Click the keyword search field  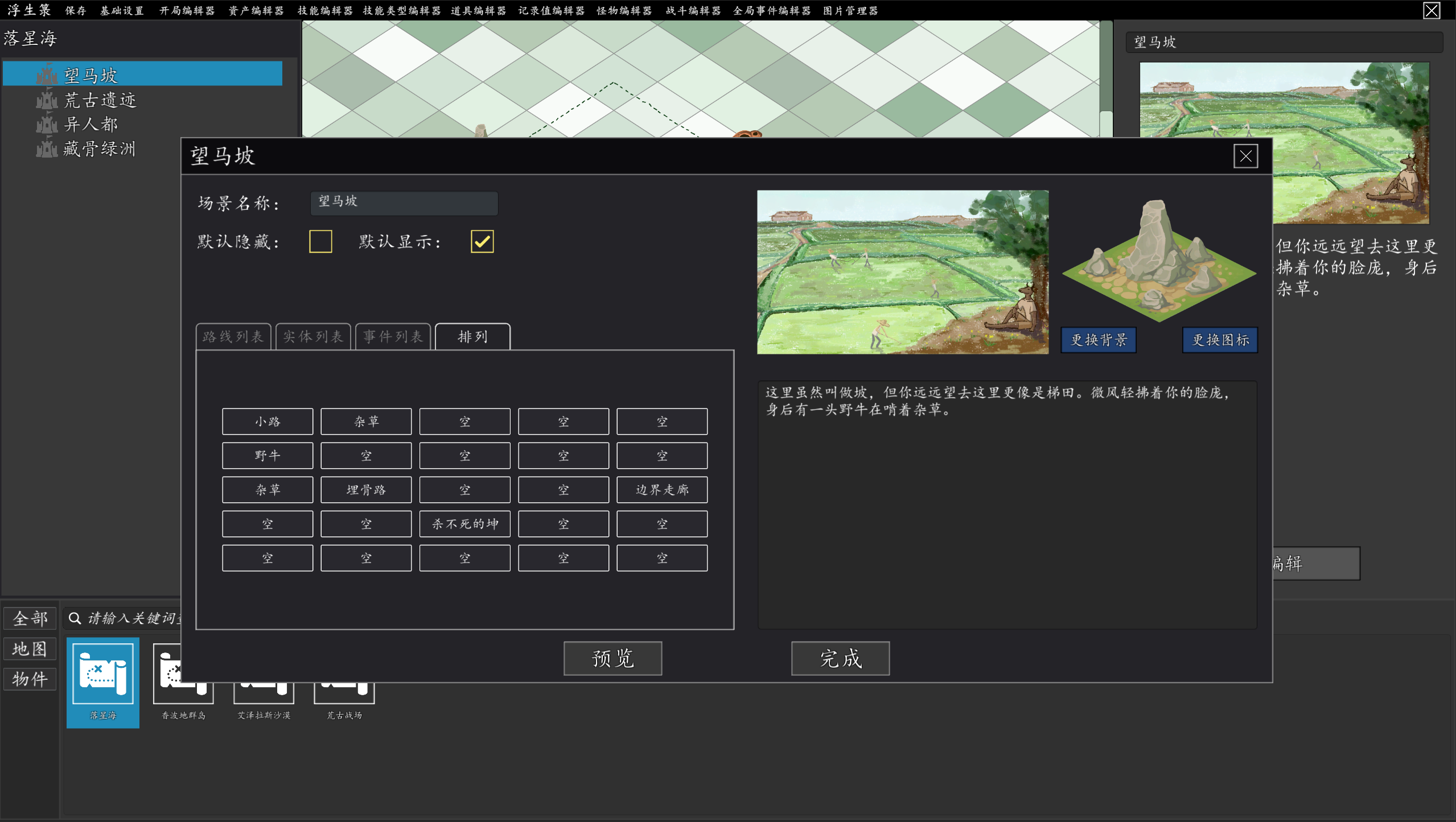[122, 618]
